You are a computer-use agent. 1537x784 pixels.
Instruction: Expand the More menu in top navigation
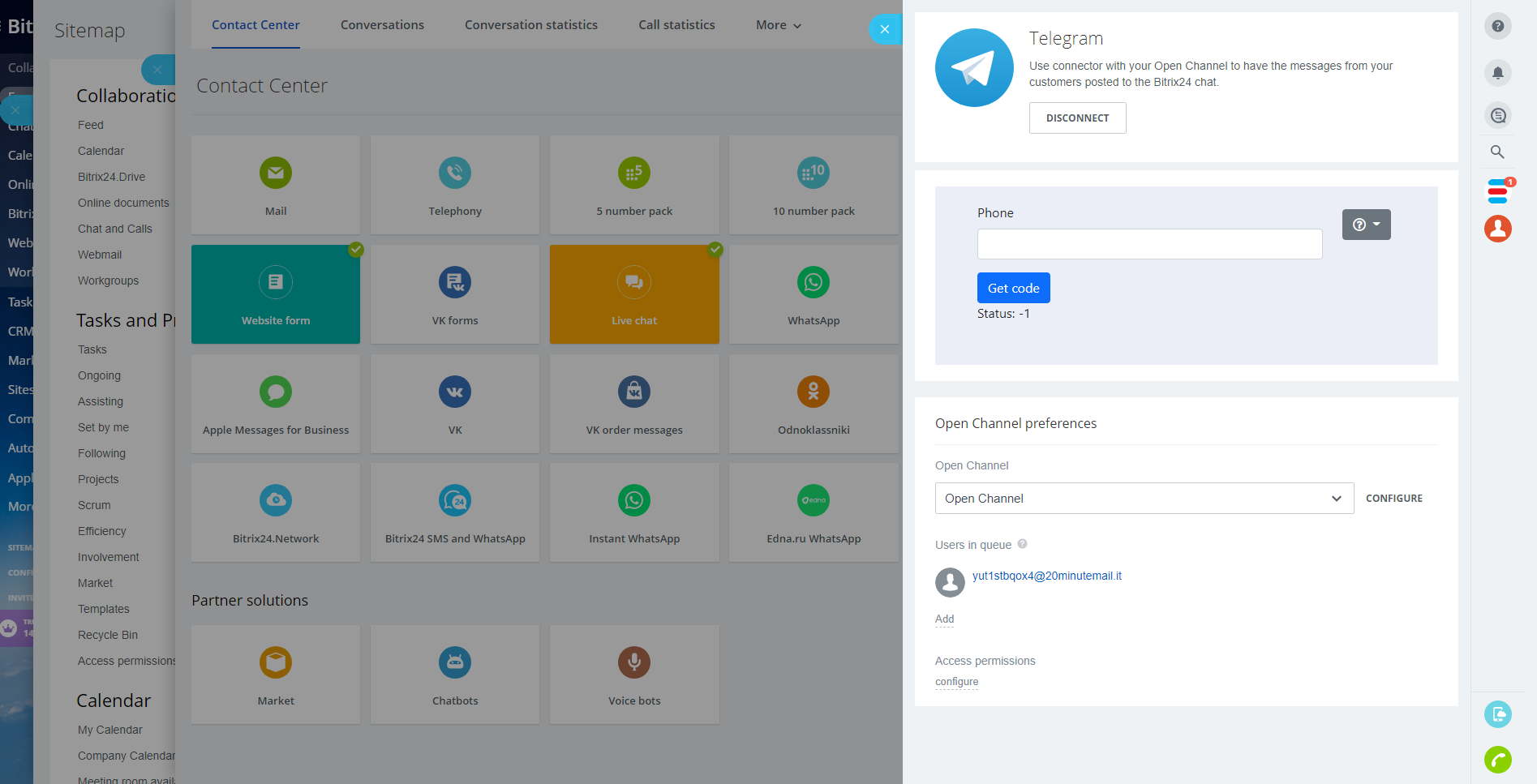(x=778, y=25)
